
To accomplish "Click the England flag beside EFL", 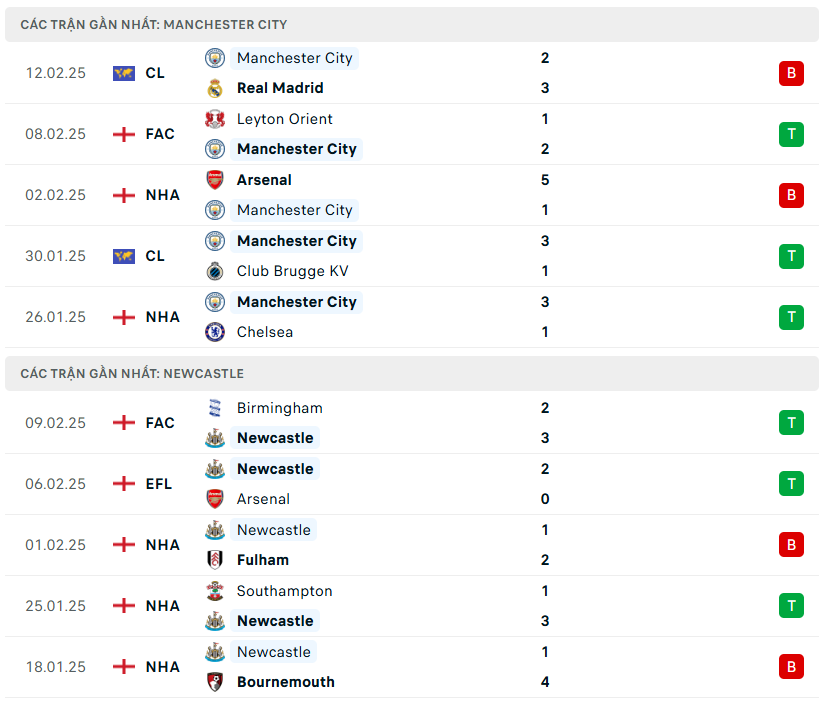I will (x=124, y=484).
